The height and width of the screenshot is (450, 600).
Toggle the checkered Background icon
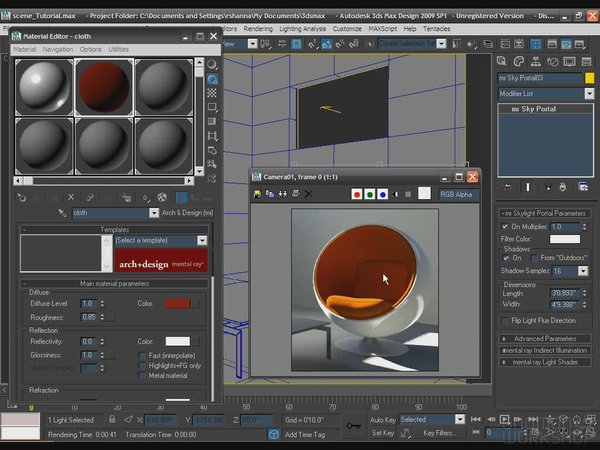(x=212, y=93)
